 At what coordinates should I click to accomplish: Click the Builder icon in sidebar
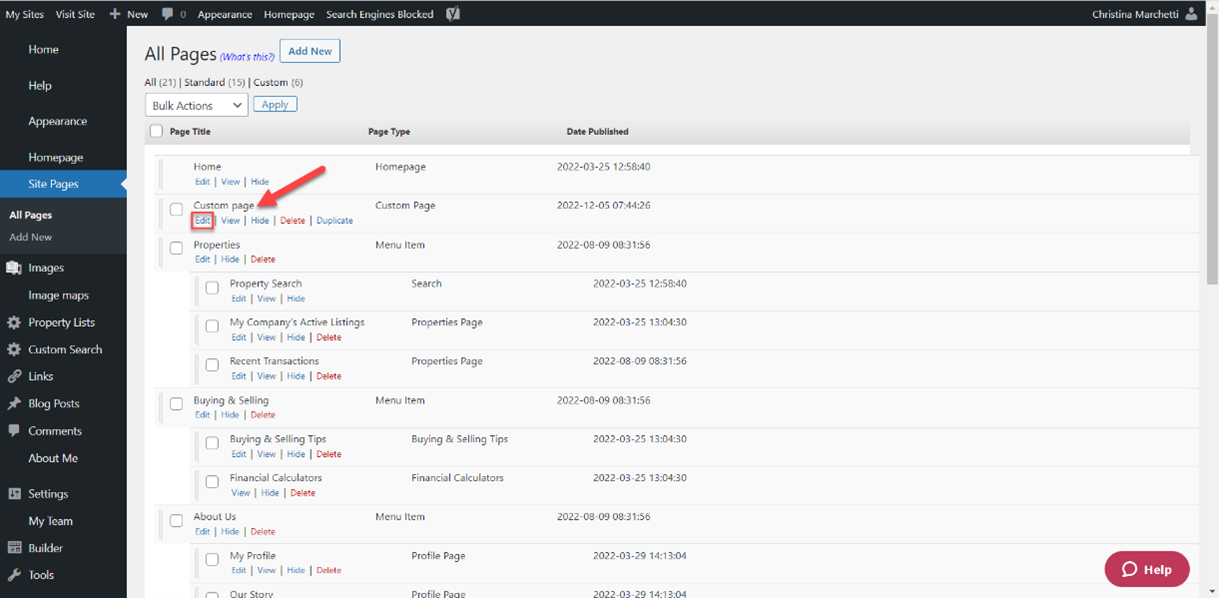click(14, 548)
